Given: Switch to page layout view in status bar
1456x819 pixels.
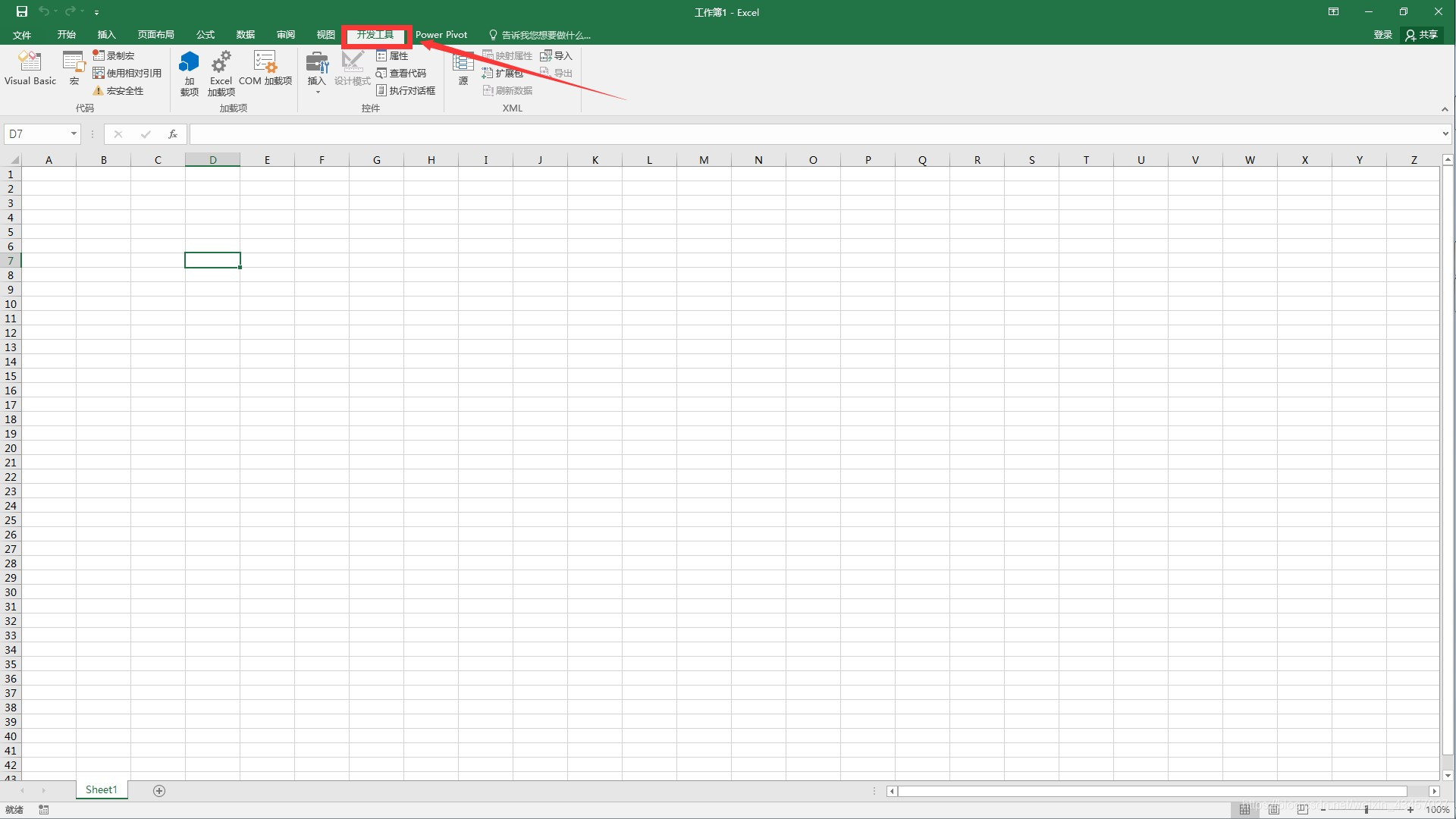Looking at the screenshot, I should [x=1273, y=809].
